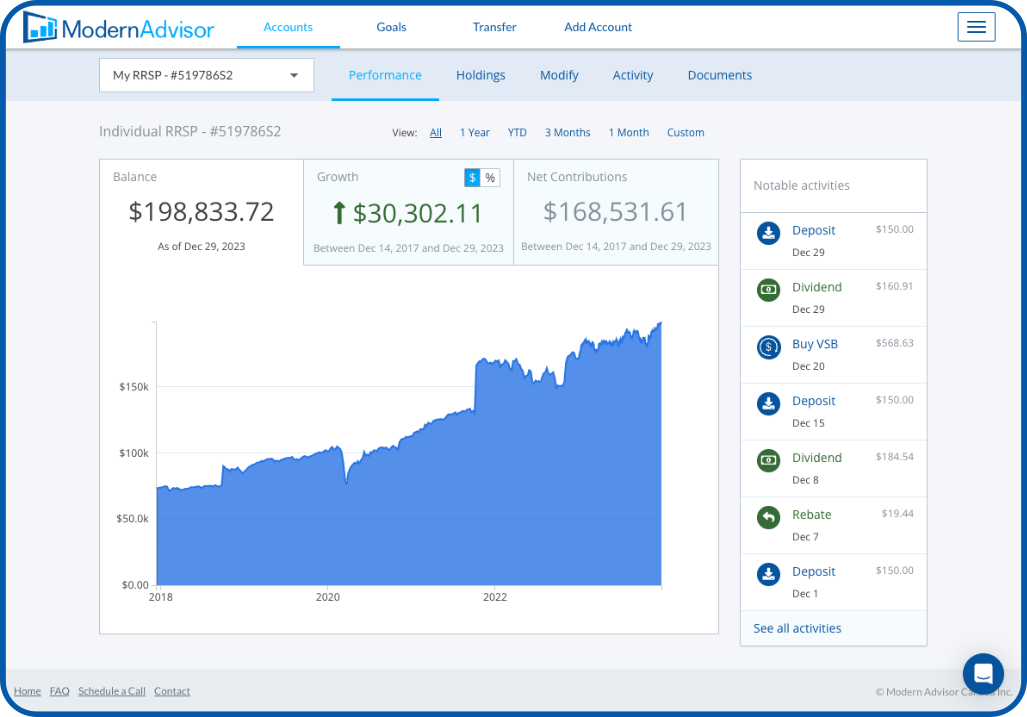Screen dimensions: 1027x717
Task: Select the Buy VSB transaction icon
Action: 768,346
